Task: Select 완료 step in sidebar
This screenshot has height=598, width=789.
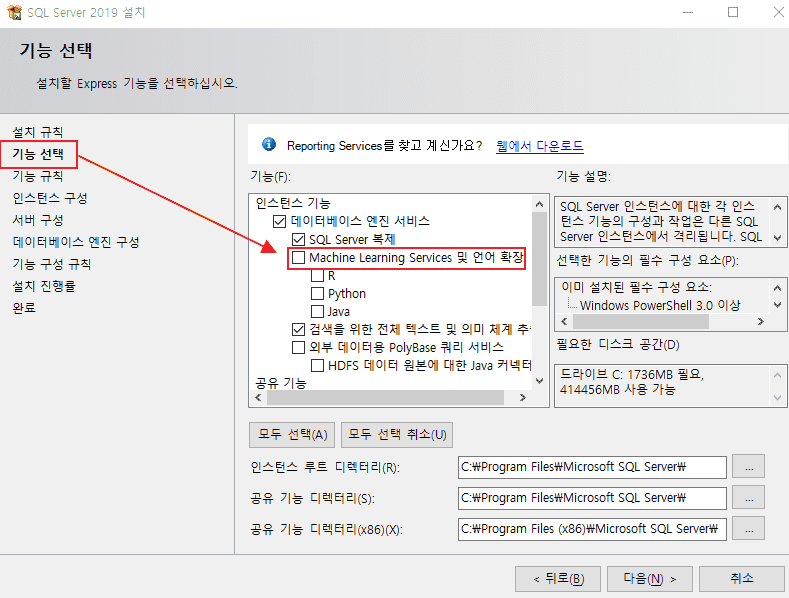Action: [x=24, y=308]
